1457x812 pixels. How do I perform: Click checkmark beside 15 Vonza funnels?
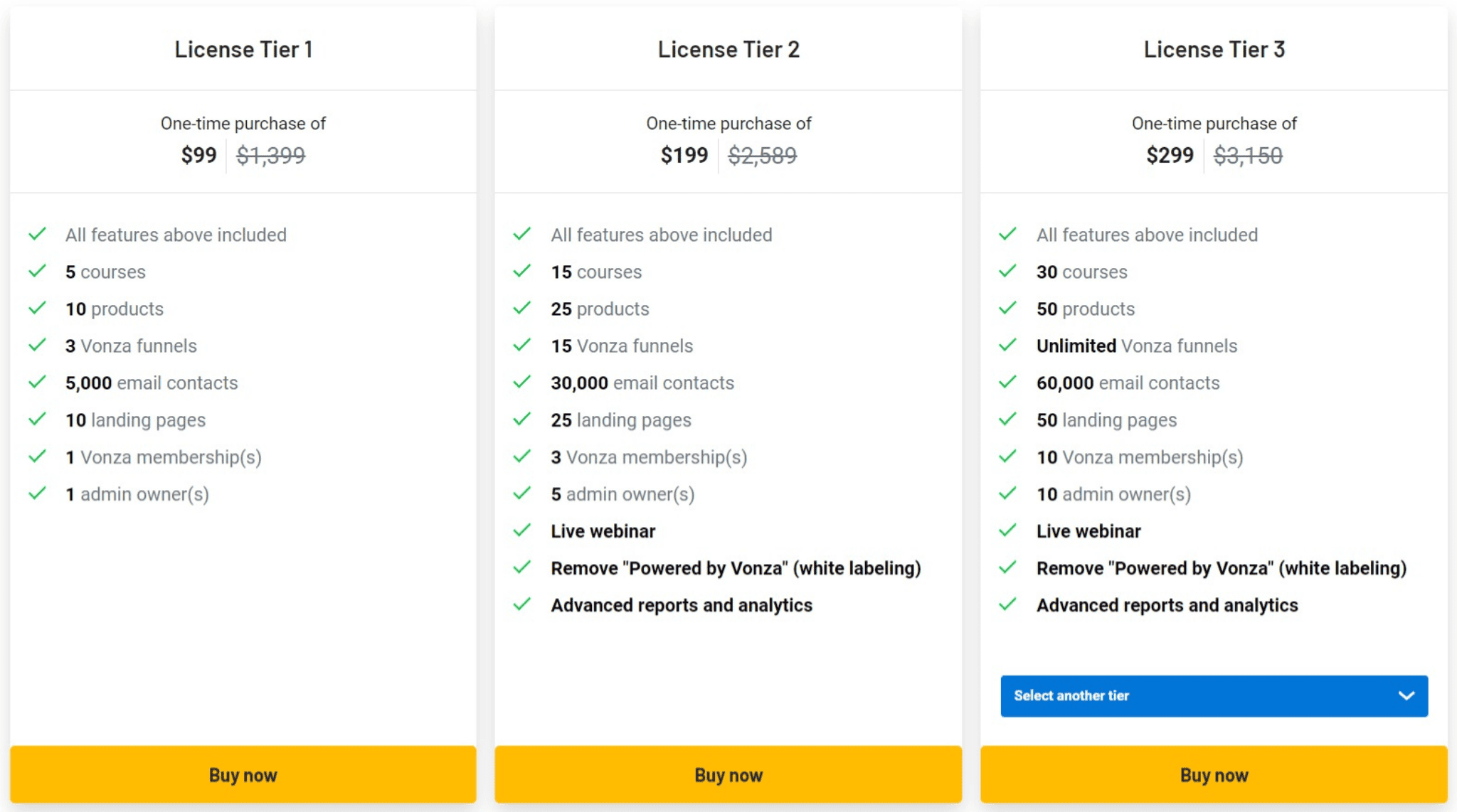pos(522,345)
